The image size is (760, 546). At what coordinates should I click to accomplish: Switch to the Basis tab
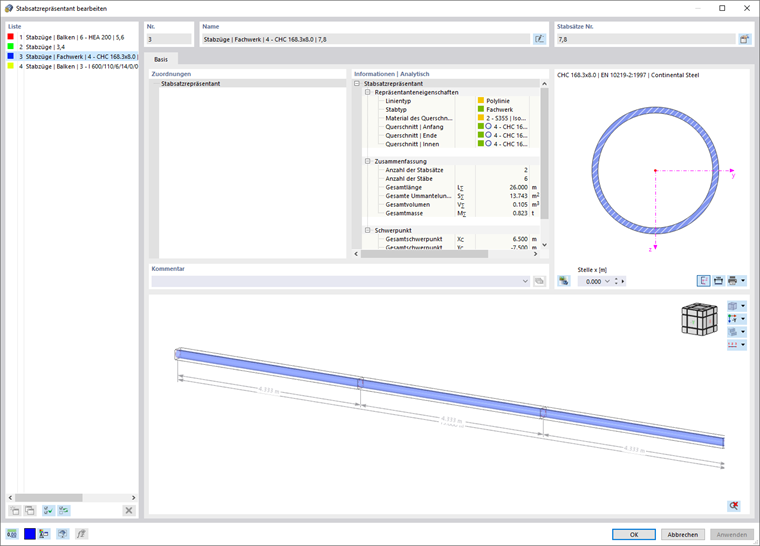point(161,59)
